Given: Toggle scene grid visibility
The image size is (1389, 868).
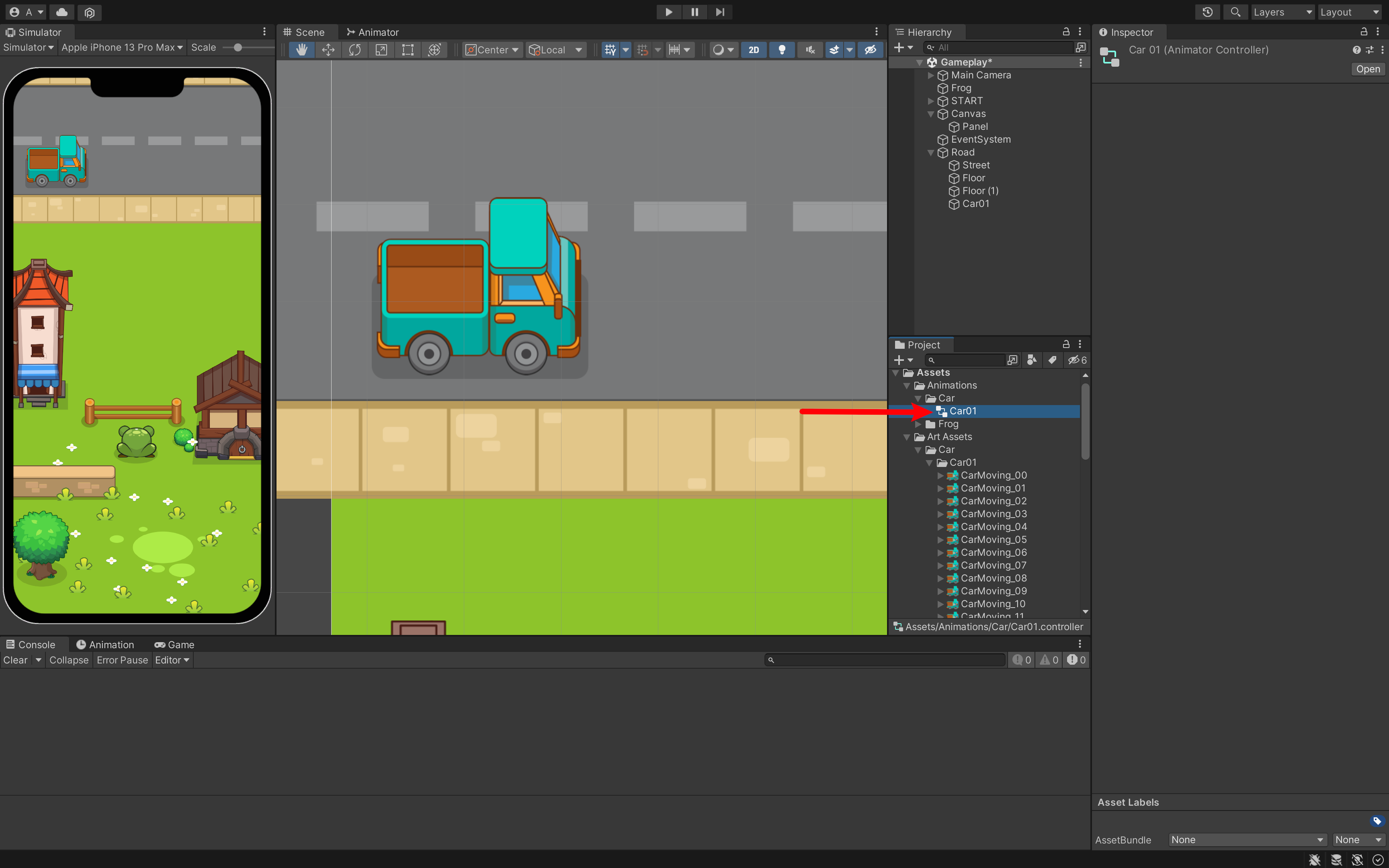Looking at the screenshot, I should [x=610, y=50].
